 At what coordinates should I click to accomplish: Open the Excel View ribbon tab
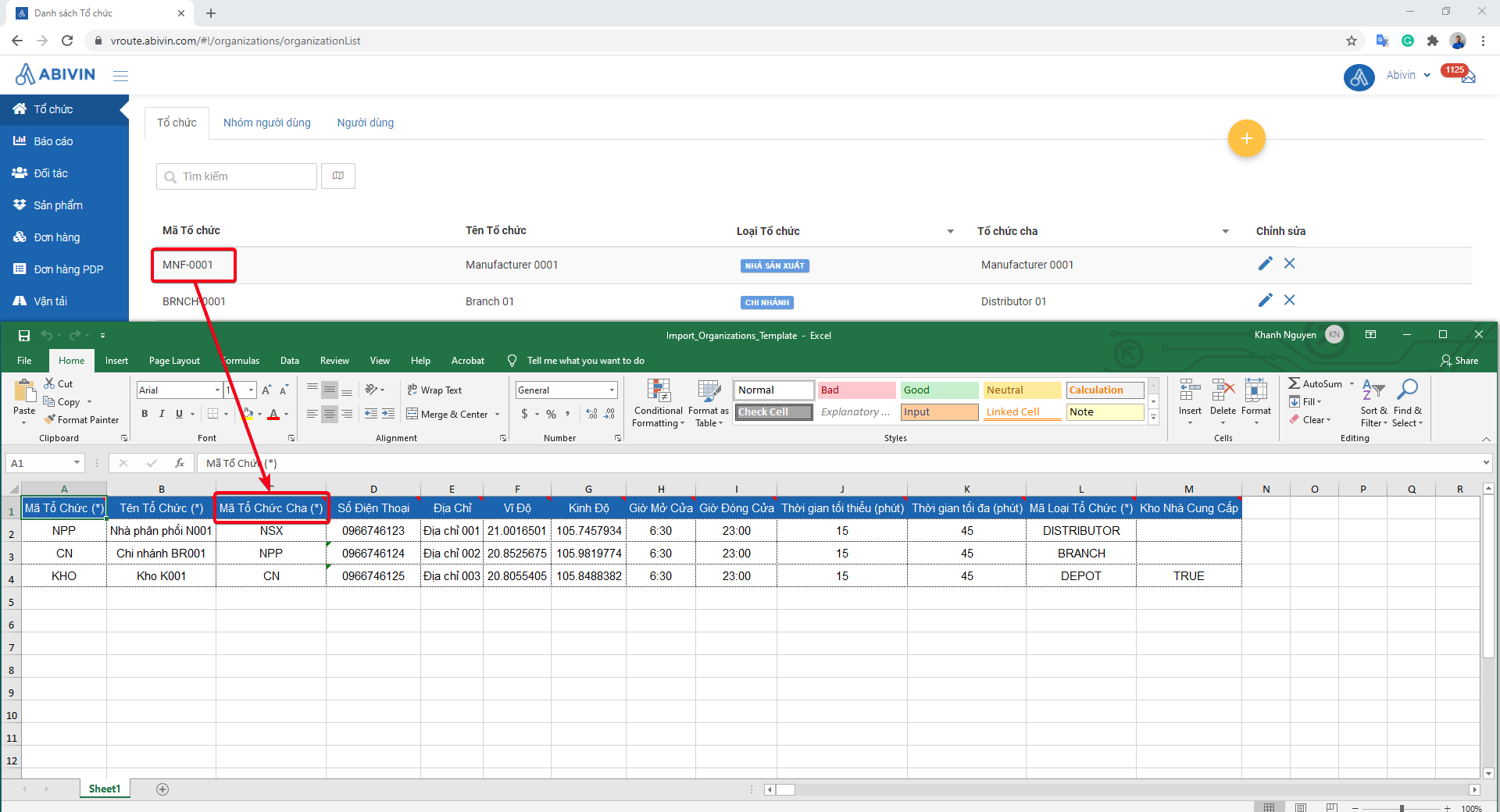(380, 361)
